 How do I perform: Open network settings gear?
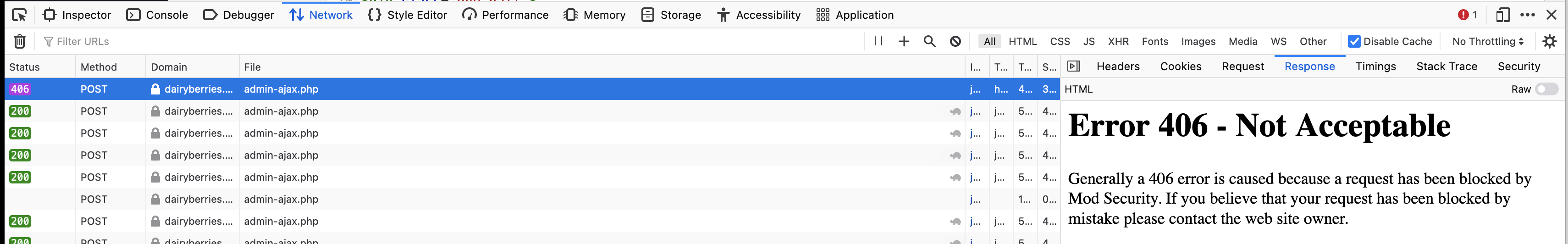(x=1550, y=41)
